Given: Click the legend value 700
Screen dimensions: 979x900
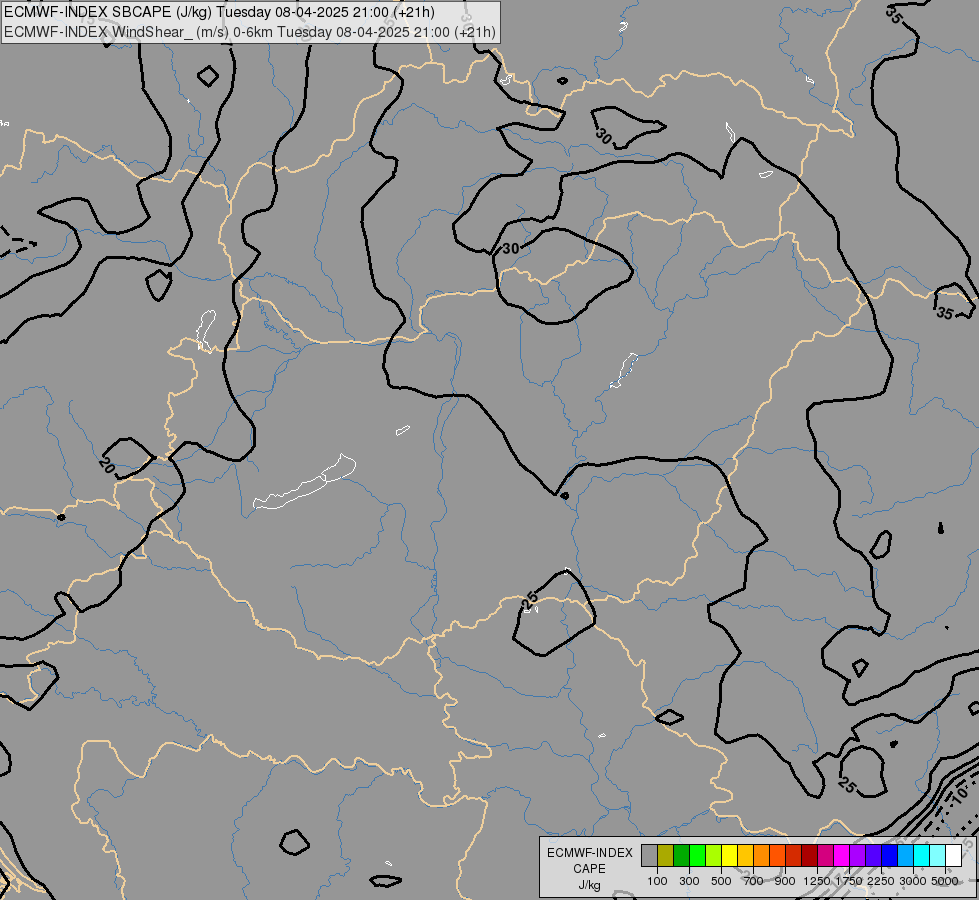Looking at the screenshot, I should (x=754, y=881).
